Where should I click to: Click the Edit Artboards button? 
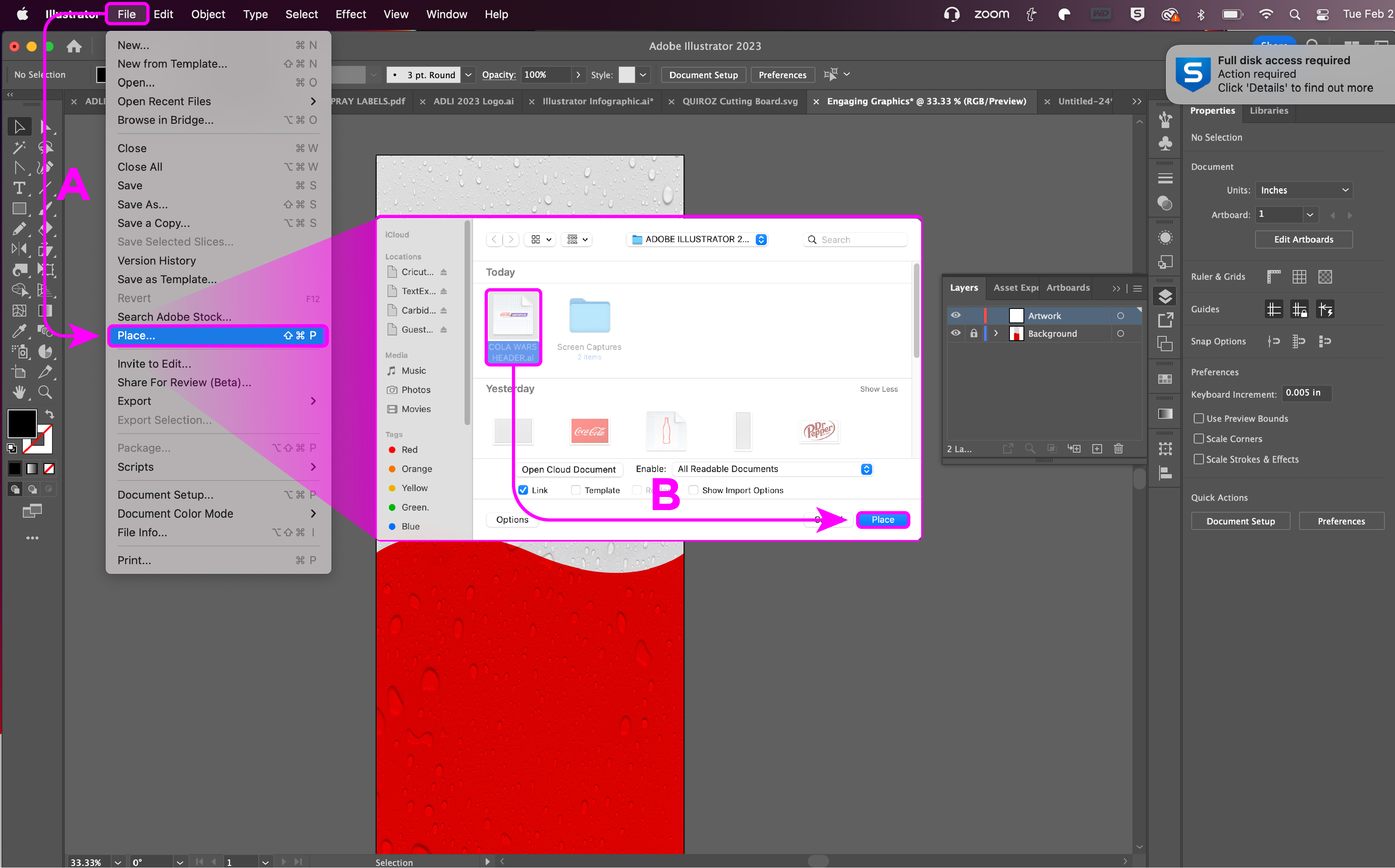1303,239
